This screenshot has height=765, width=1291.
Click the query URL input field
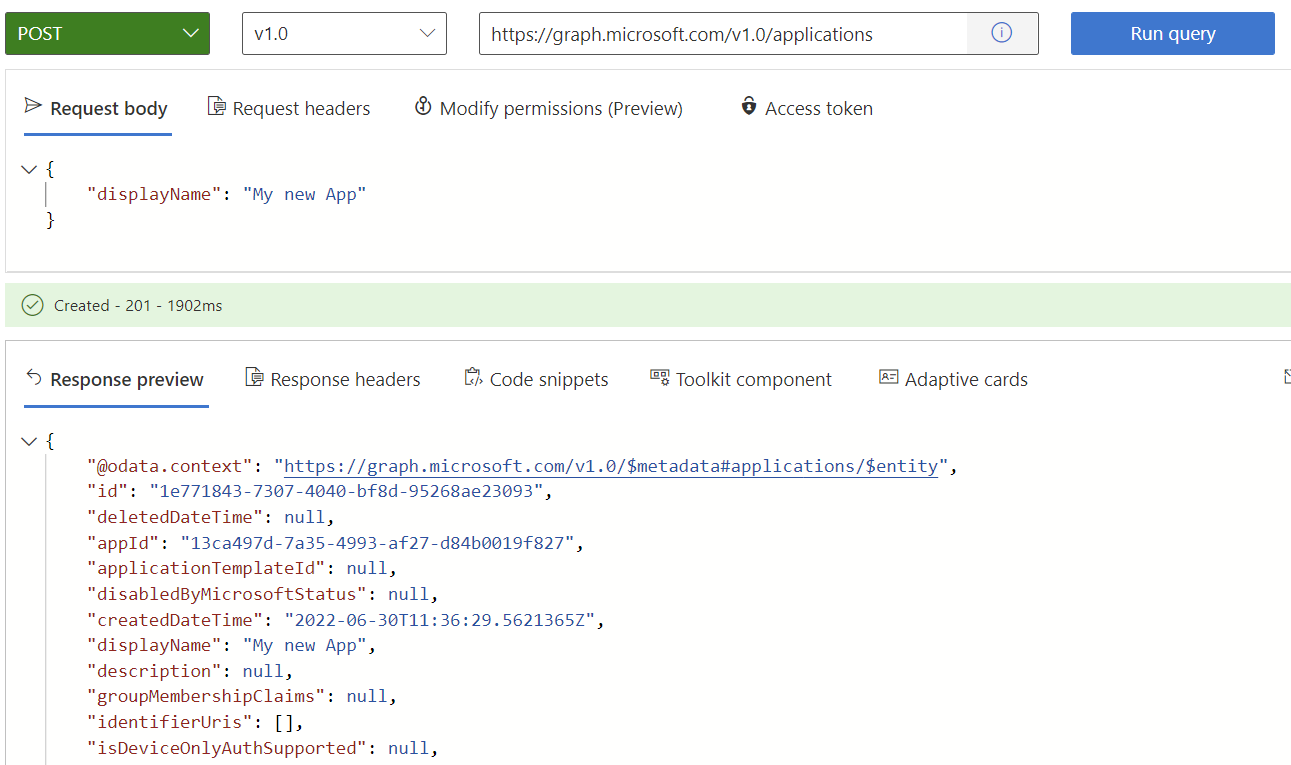(x=722, y=34)
